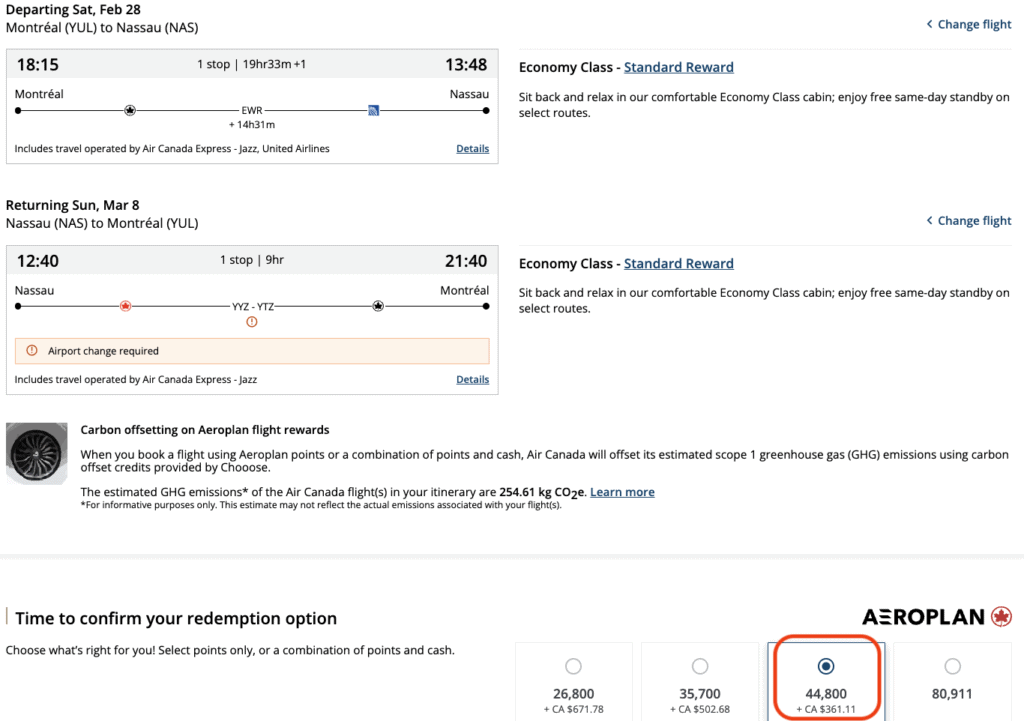Click the alert icon beside Airport change required
Screen dimensions: 1024x721
(32, 351)
